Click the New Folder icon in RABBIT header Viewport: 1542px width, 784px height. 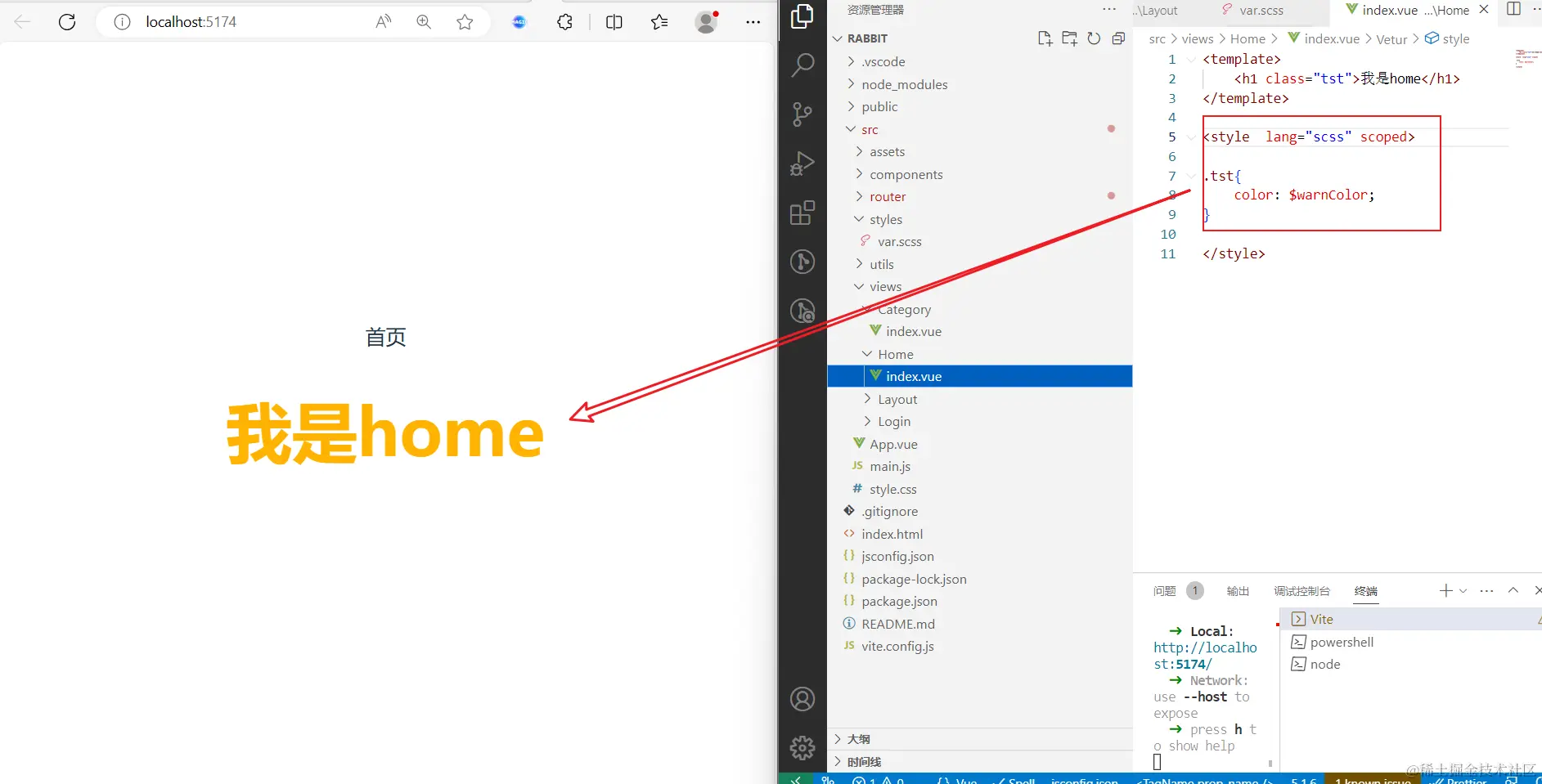tap(1069, 38)
